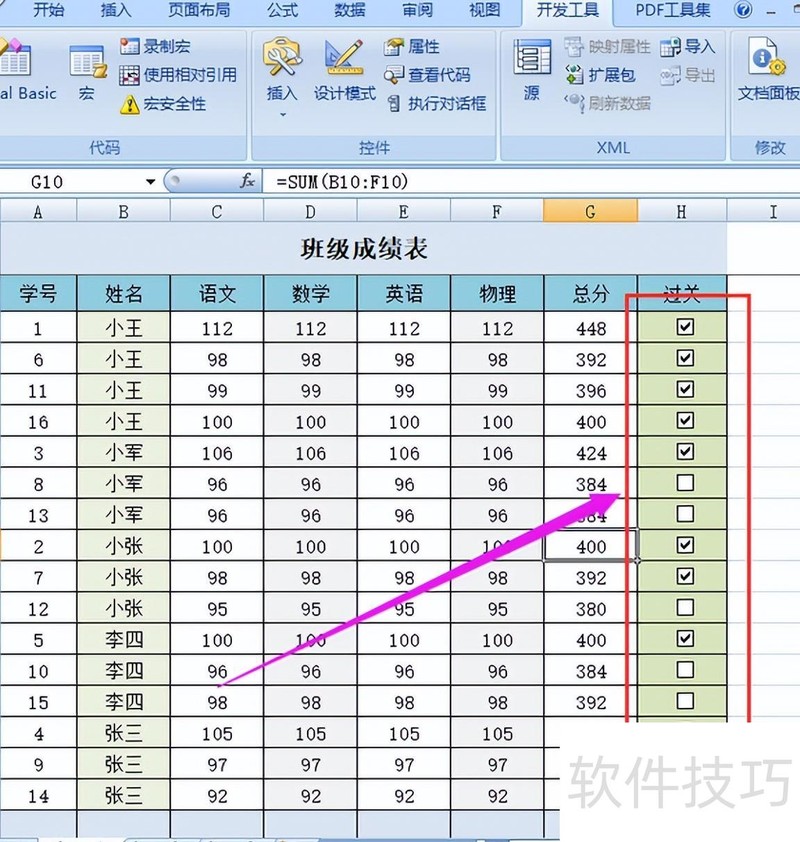Select the 英语 header cell
This screenshot has height=842, width=800.
pos(404,293)
